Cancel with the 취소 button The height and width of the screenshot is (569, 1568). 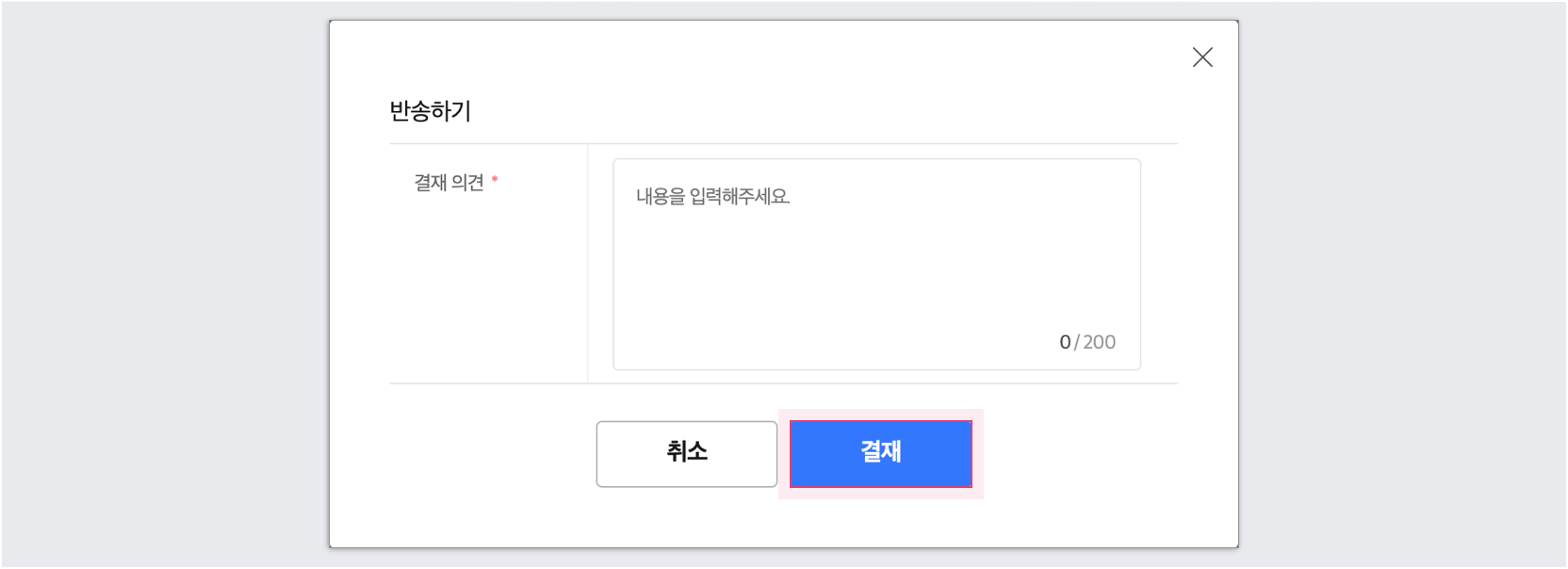click(686, 453)
